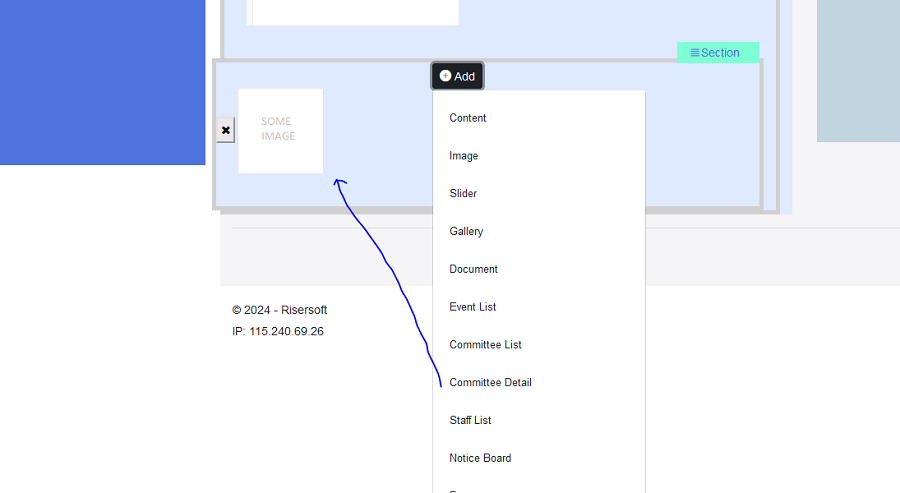Screen dimensions: 900x493
Task: Click the IP: 115.240.69.26 text
Action: tap(278, 331)
